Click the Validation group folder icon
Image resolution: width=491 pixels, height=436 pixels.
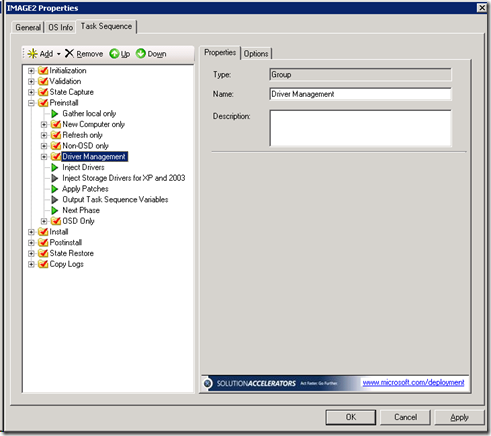43,81
